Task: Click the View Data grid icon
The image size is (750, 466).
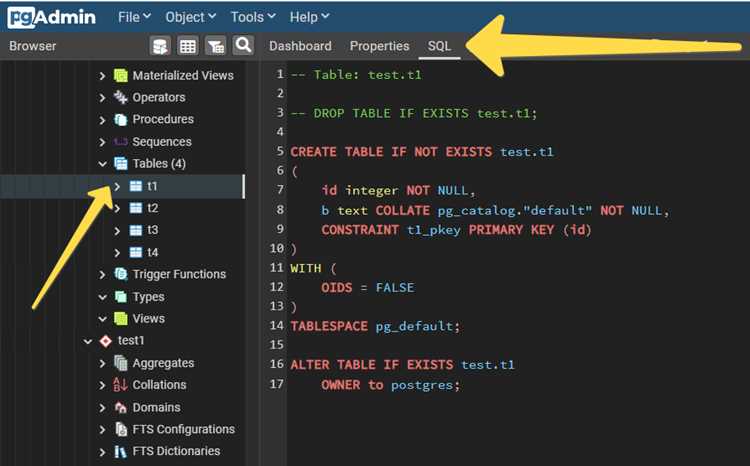Action: click(188, 46)
